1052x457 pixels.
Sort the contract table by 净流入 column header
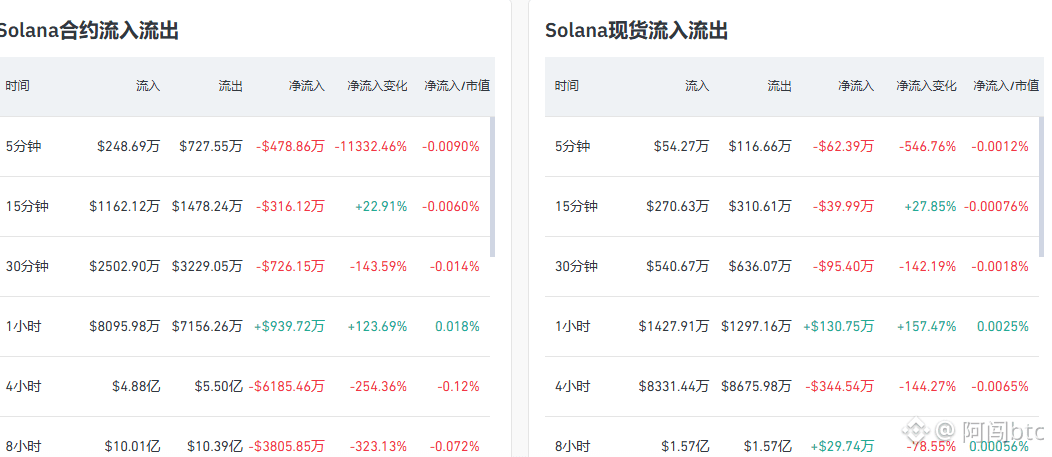(307, 86)
